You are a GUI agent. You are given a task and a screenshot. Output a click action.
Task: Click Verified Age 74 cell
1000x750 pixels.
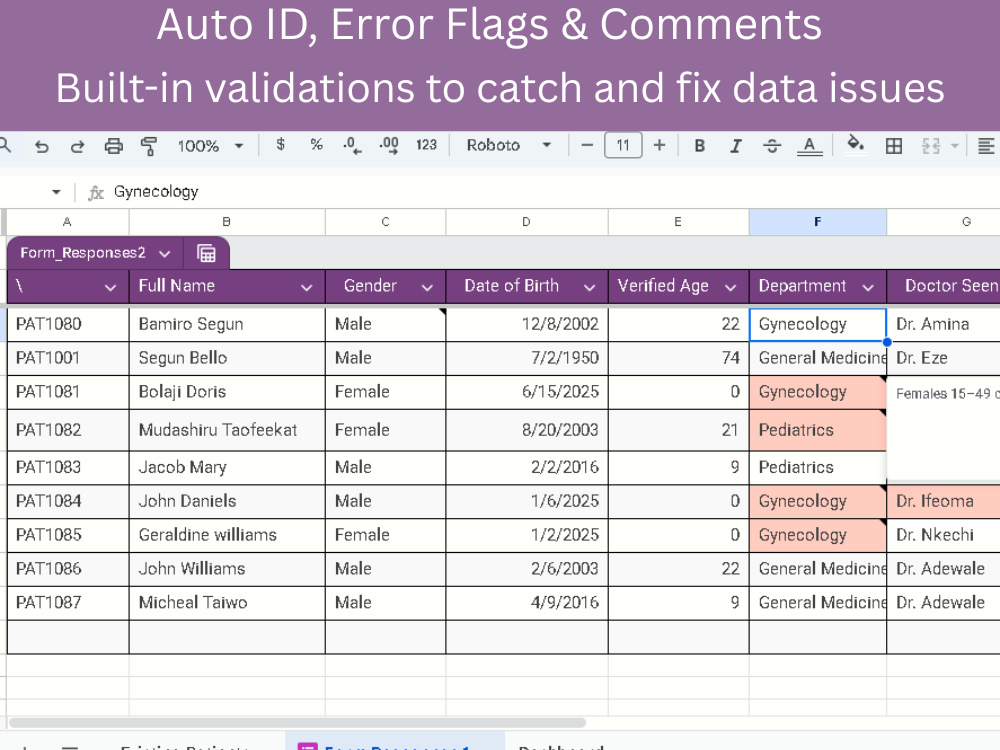(679, 358)
